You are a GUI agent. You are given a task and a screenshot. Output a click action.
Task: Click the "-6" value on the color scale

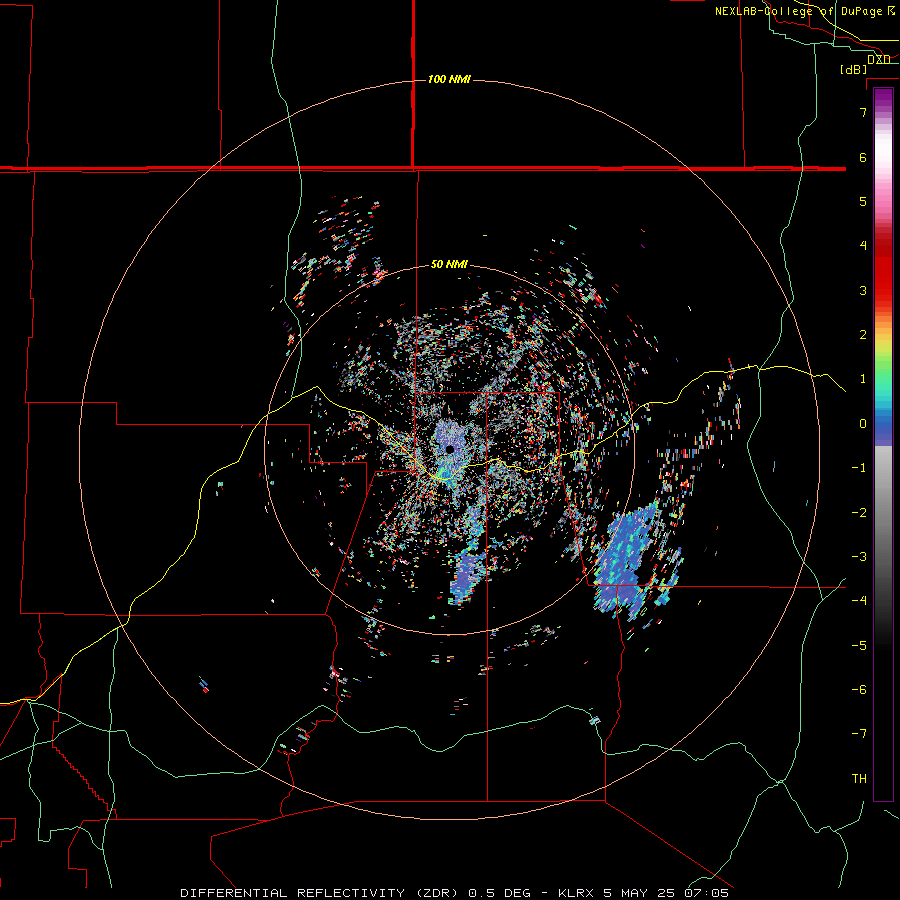[859, 690]
